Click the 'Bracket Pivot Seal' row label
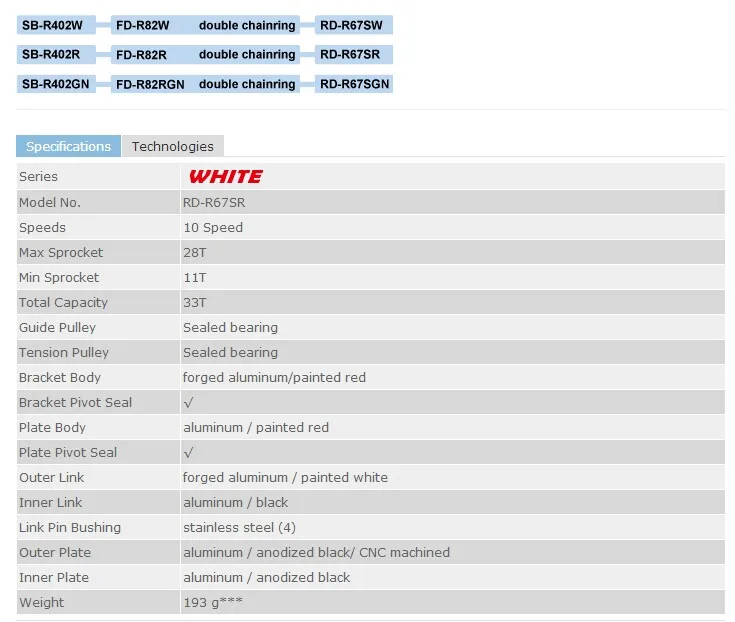This screenshot has width=735, height=622. coord(75,403)
